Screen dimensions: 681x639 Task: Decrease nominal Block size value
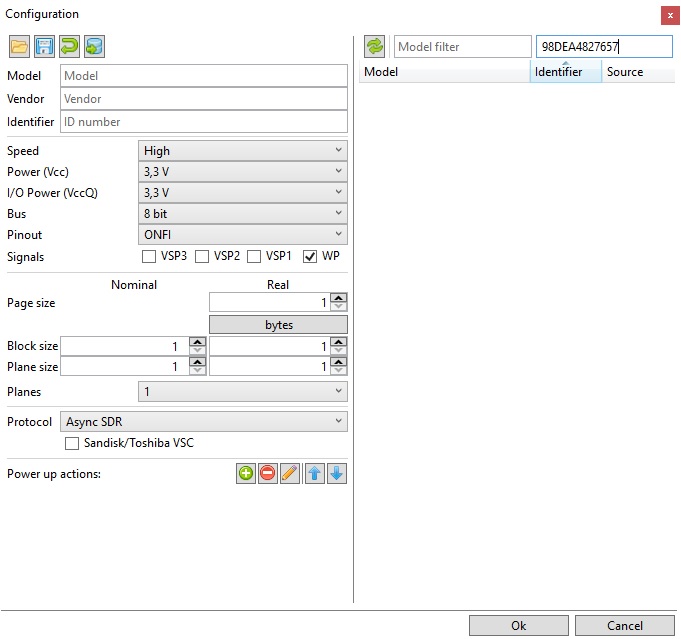click(198, 351)
